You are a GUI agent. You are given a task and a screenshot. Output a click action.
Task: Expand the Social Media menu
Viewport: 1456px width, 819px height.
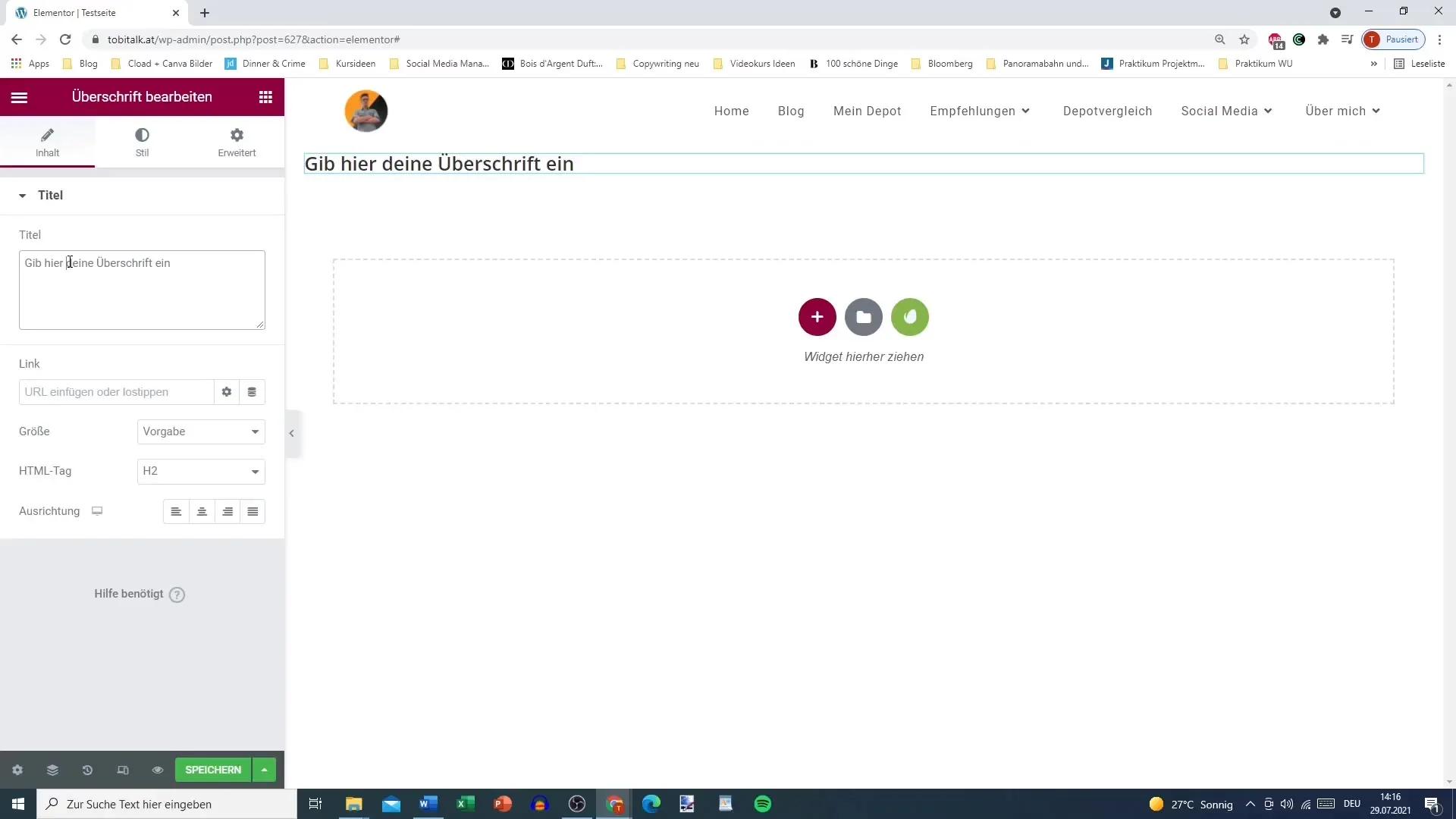pos(1226,111)
